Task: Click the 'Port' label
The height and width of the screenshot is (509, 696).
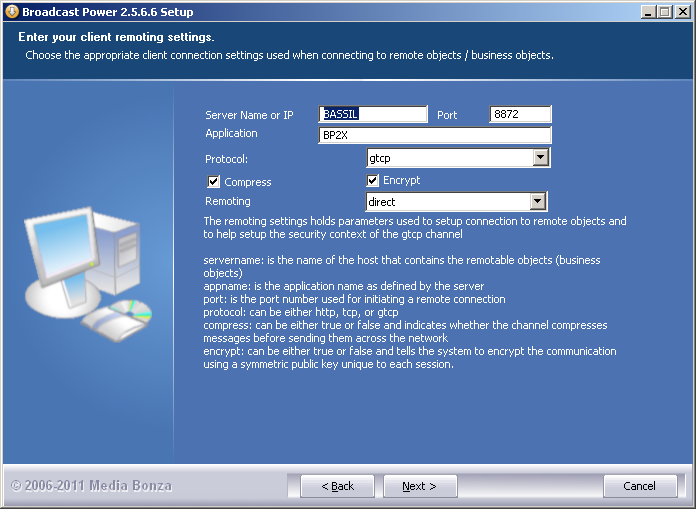Action: click(x=447, y=115)
